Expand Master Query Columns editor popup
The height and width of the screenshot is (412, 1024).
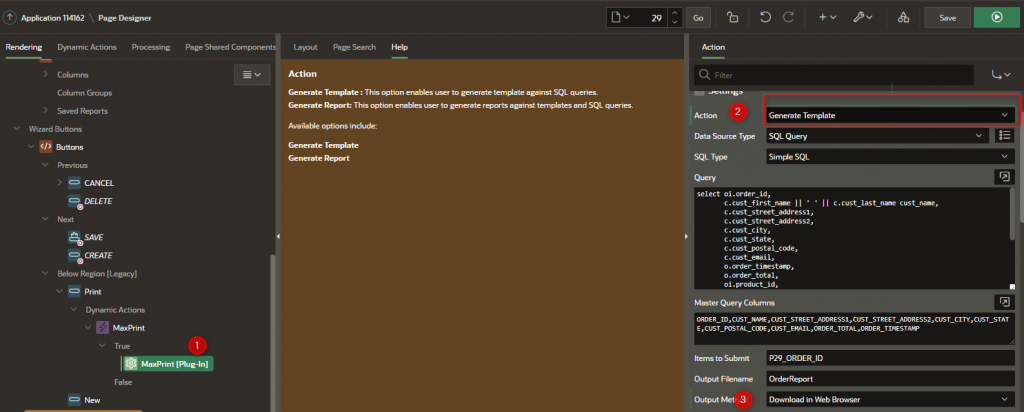coord(1003,301)
